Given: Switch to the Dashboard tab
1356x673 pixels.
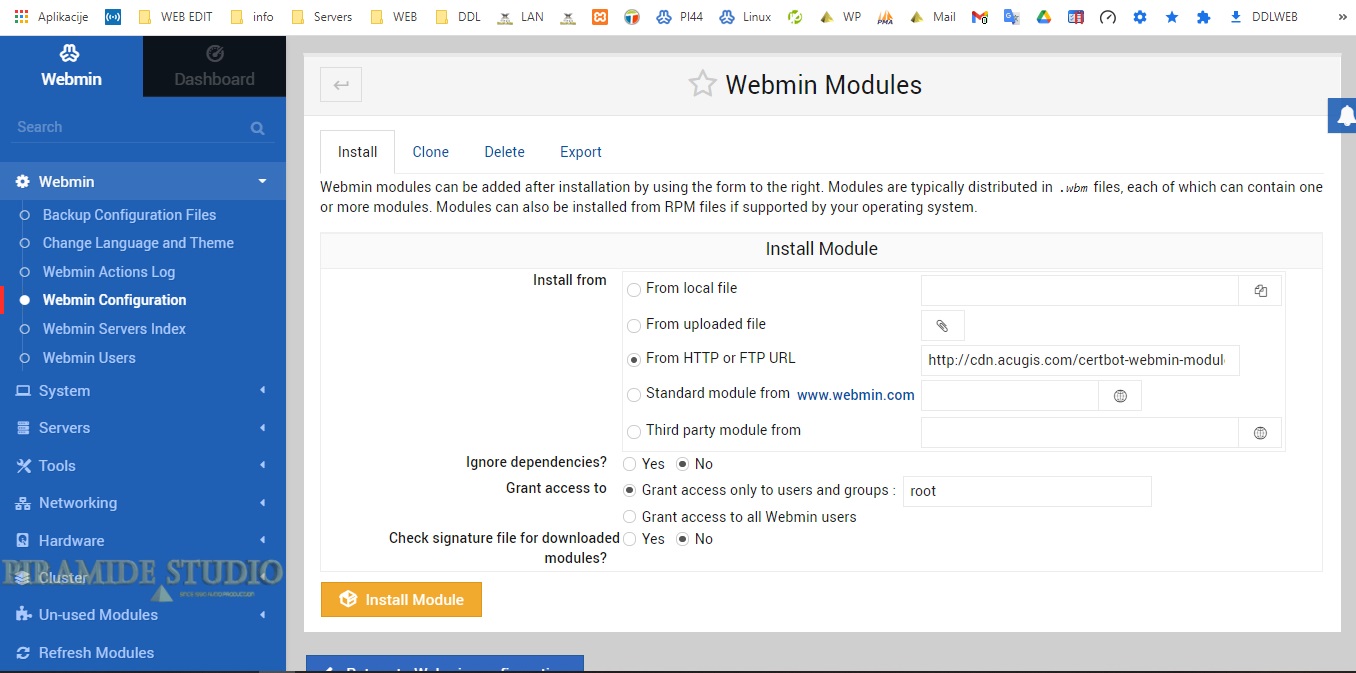Looking at the screenshot, I should 214,67.
